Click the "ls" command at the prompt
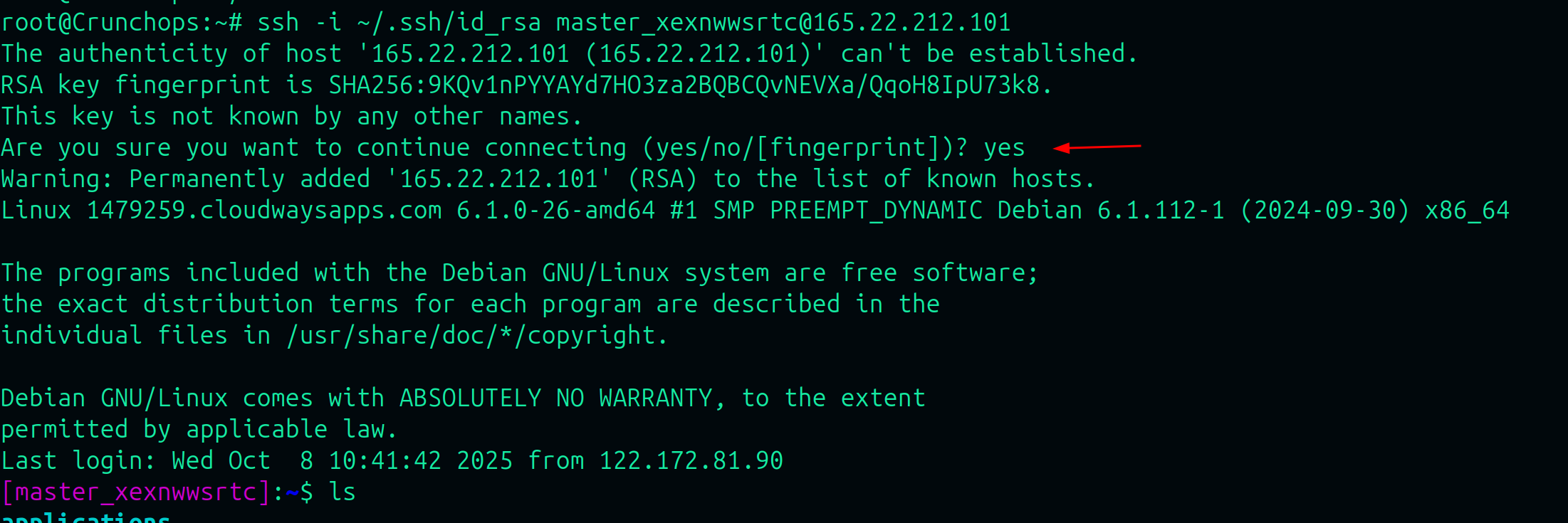The height and width of the screenshot is (523, 1568). click(x=342, y=492)
